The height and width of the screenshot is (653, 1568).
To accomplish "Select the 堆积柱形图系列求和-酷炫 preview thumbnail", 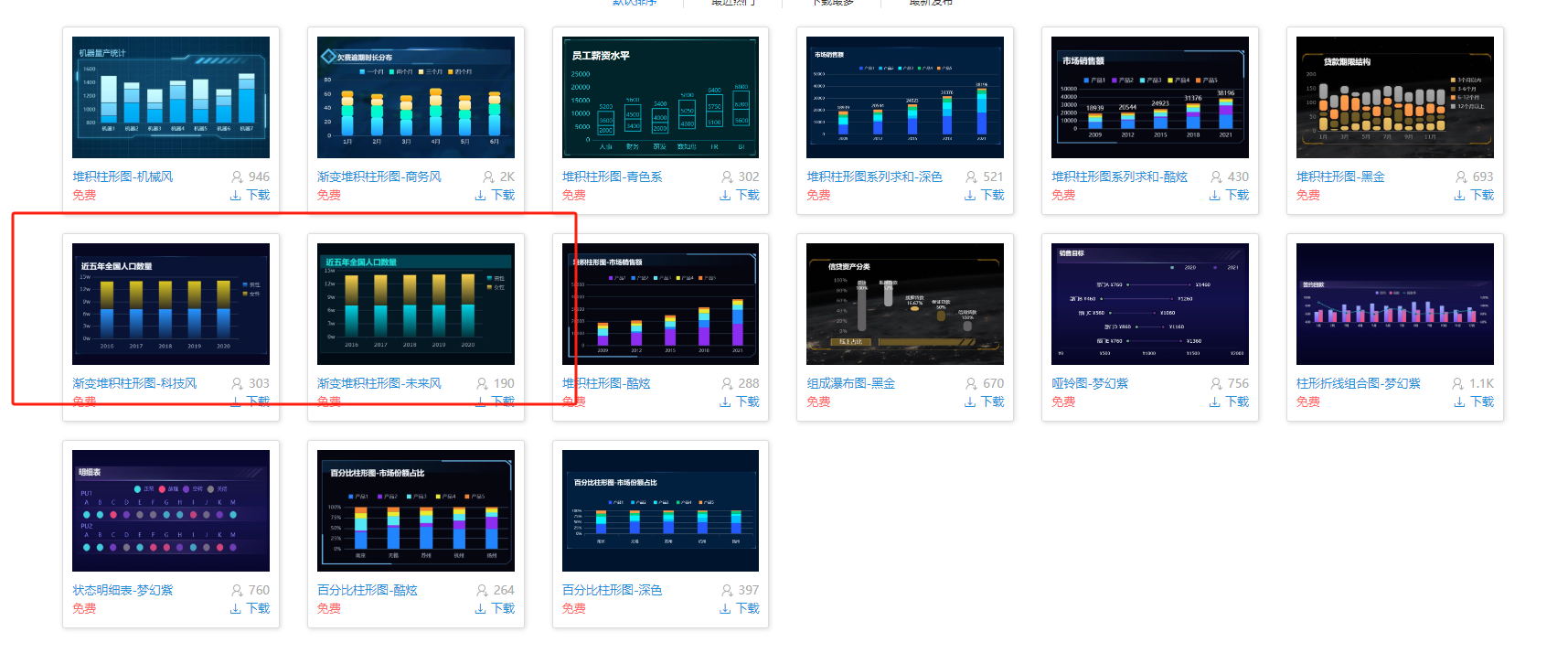I will click(1150, 97).
